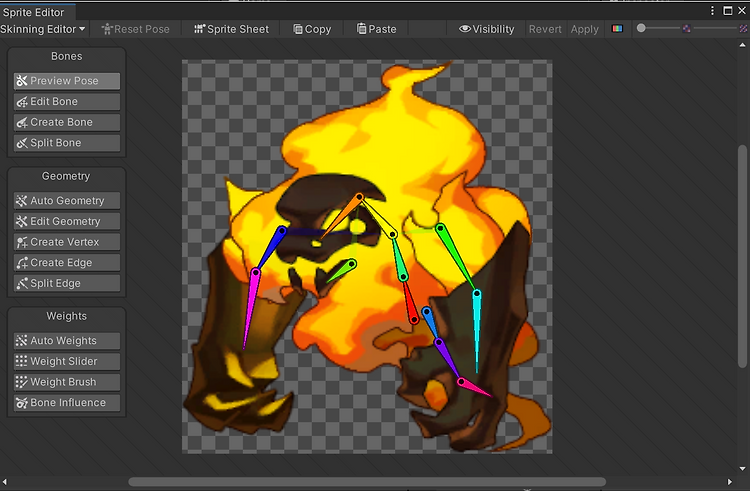Click Reset Pose in toolbar
This screenshot has height=491, width=750.
coord(135,29)
